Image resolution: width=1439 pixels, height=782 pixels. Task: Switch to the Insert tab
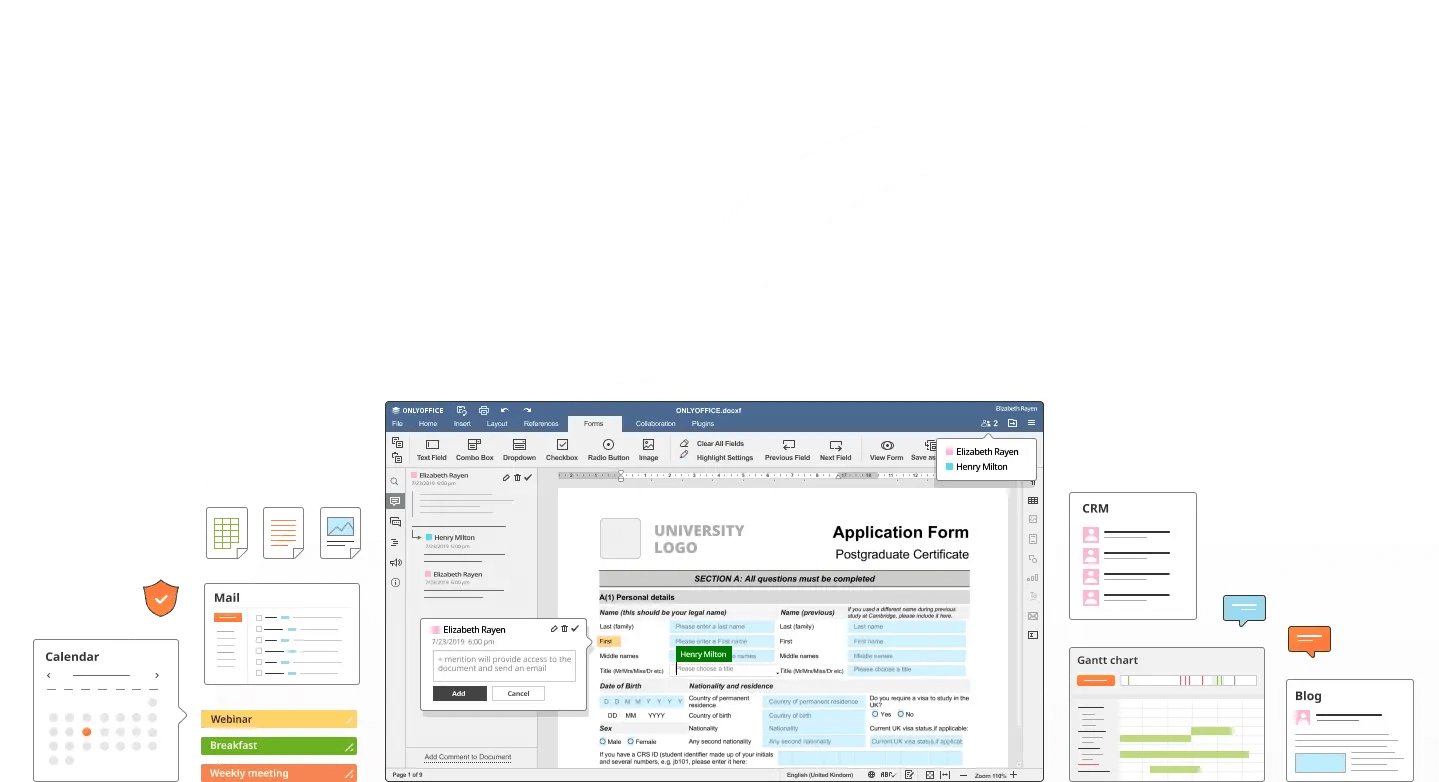point(462,424)
